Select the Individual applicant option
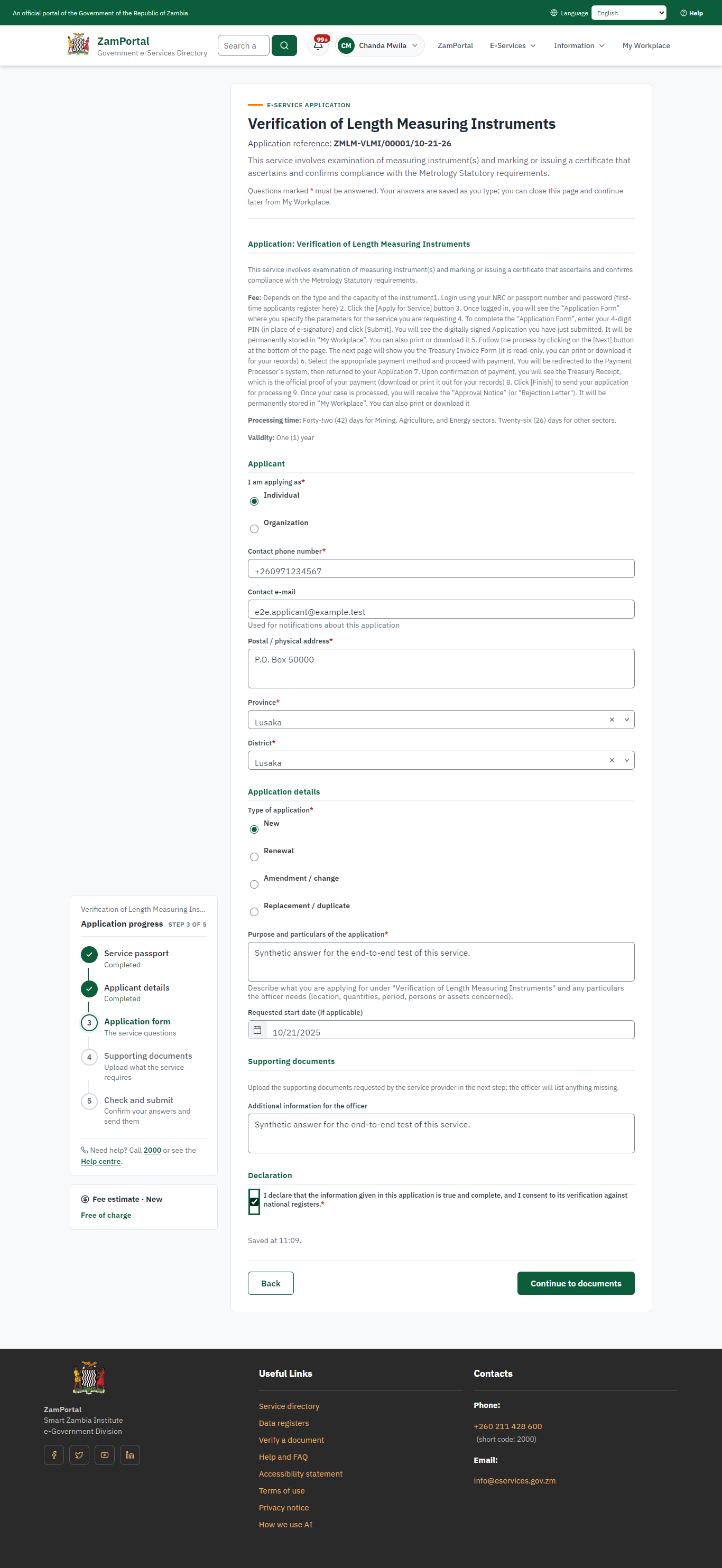This screenshot has width=722, height=1568. (254, 501)
